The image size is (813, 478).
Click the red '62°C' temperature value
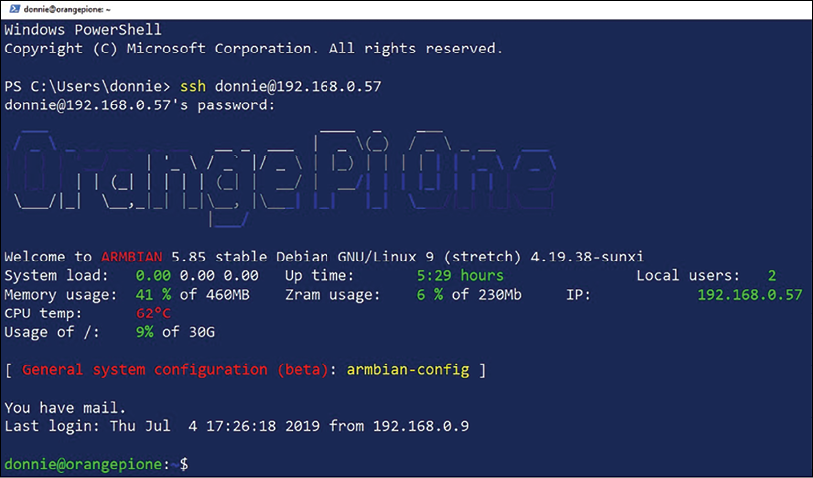tap(153, 313)
